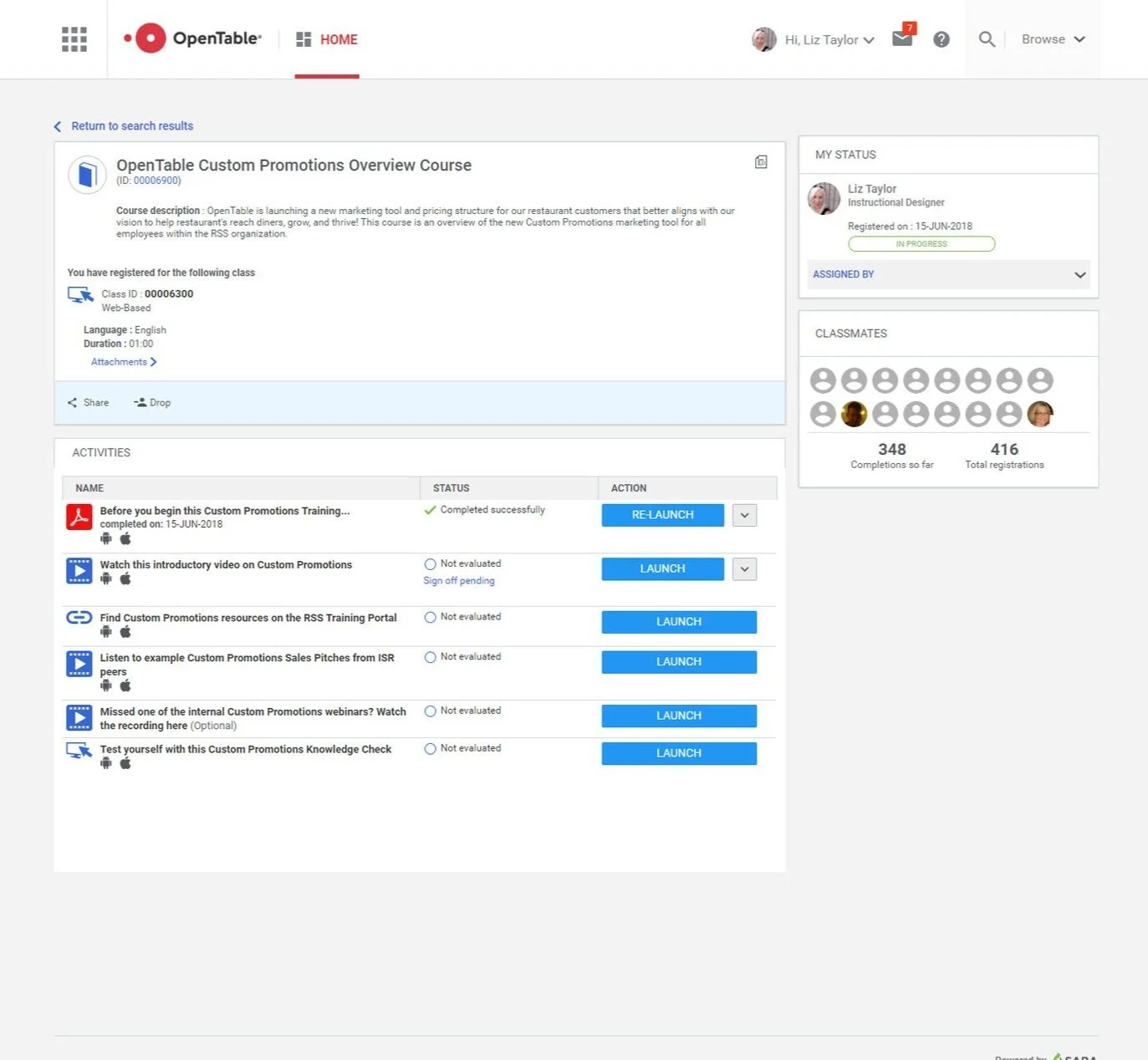This screenshot has height=1060, width=1148.
Task: Click Android icon under introductory video
Action: [106, 578]
